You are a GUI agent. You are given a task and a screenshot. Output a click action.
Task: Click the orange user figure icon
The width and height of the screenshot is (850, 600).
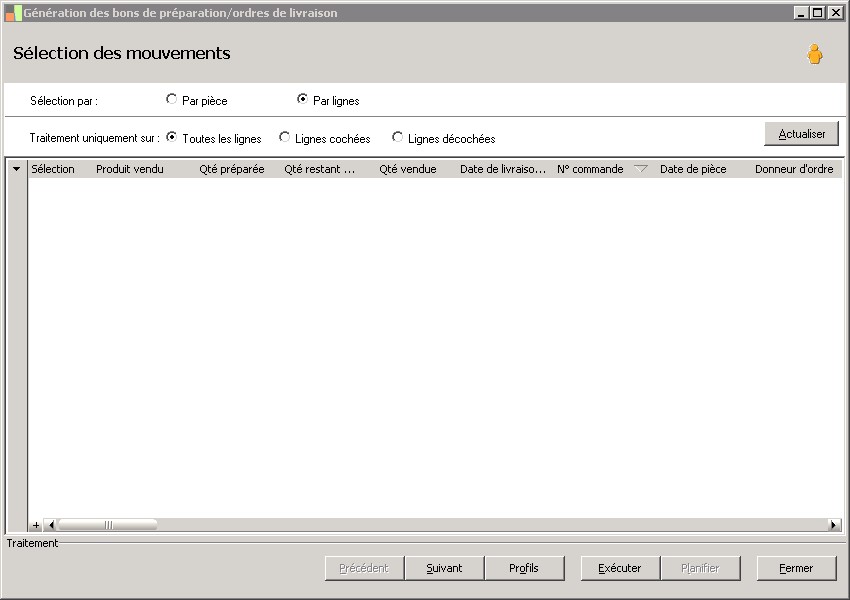pos(814,54)
